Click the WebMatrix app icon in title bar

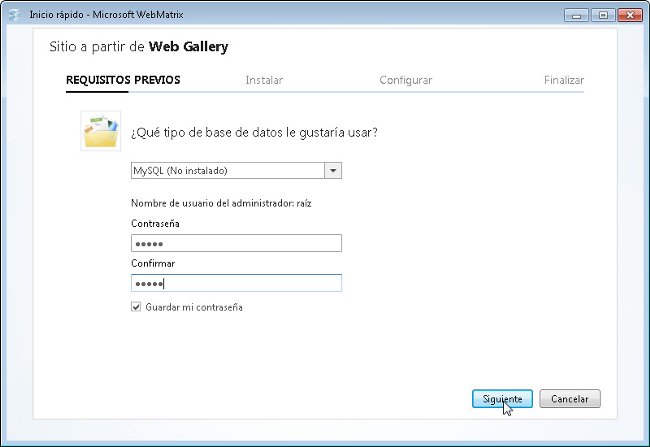(x=15, y=15)
